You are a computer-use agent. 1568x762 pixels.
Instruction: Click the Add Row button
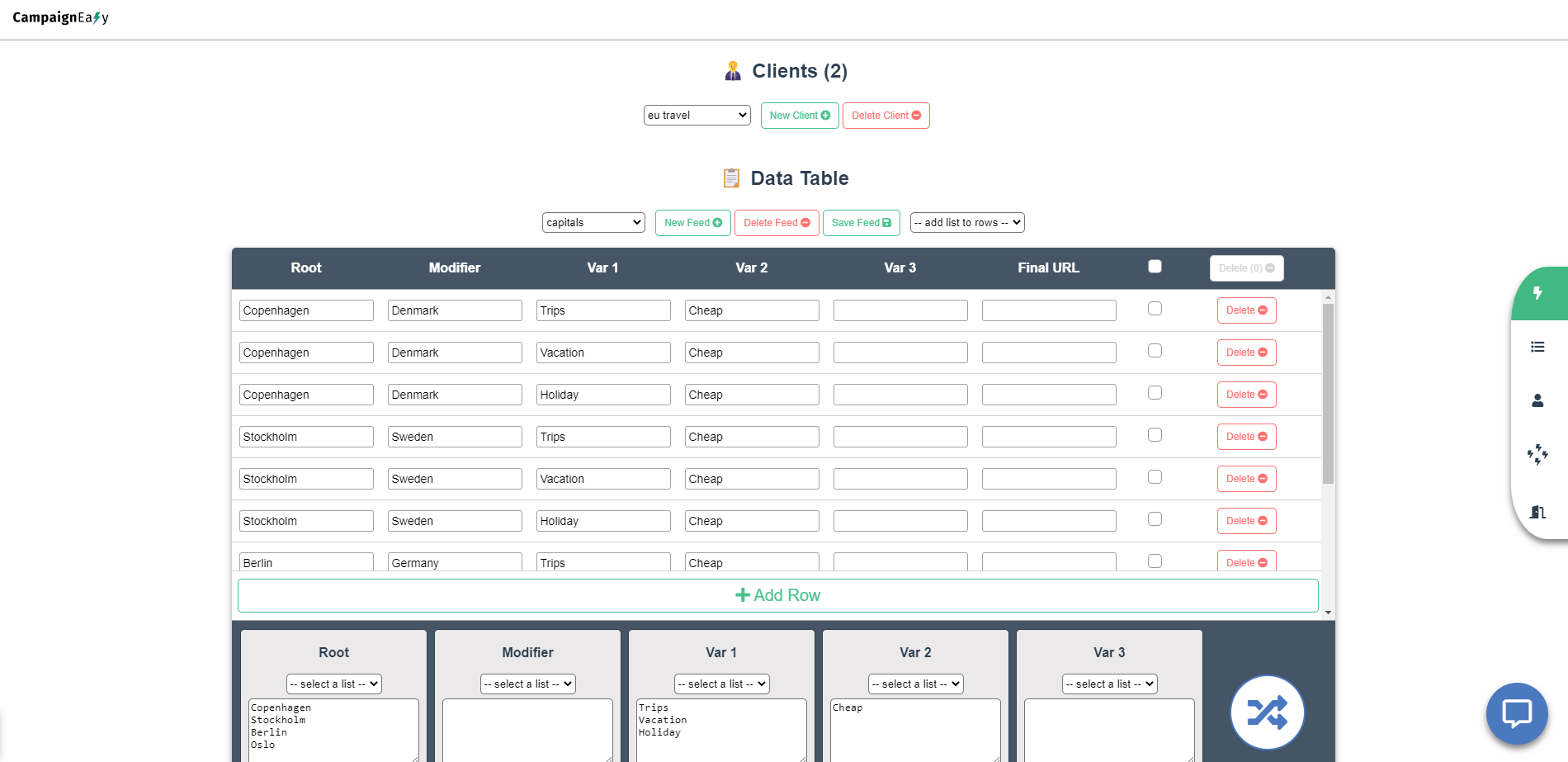coord(777,595)
